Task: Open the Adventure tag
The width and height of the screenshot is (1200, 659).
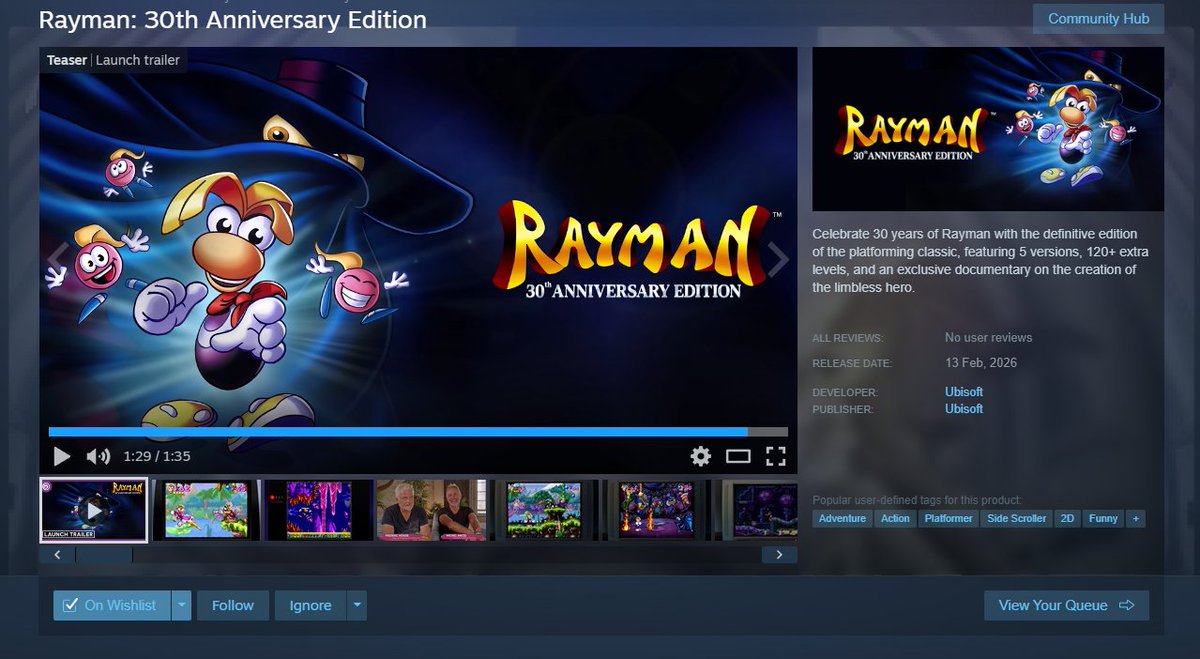Action: point(842,518)
